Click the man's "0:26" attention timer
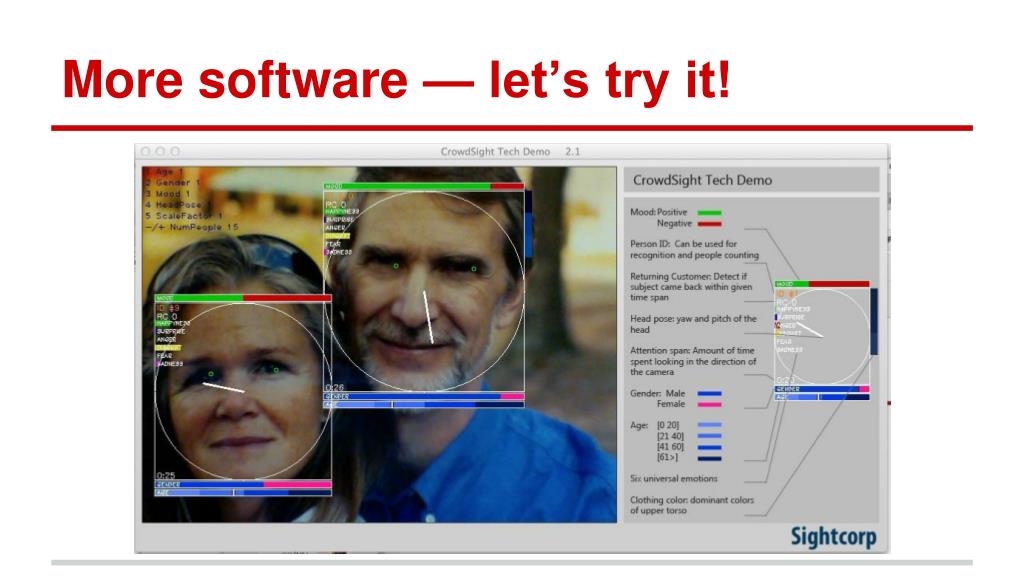The image size is (1024, 576). point(334,388)
